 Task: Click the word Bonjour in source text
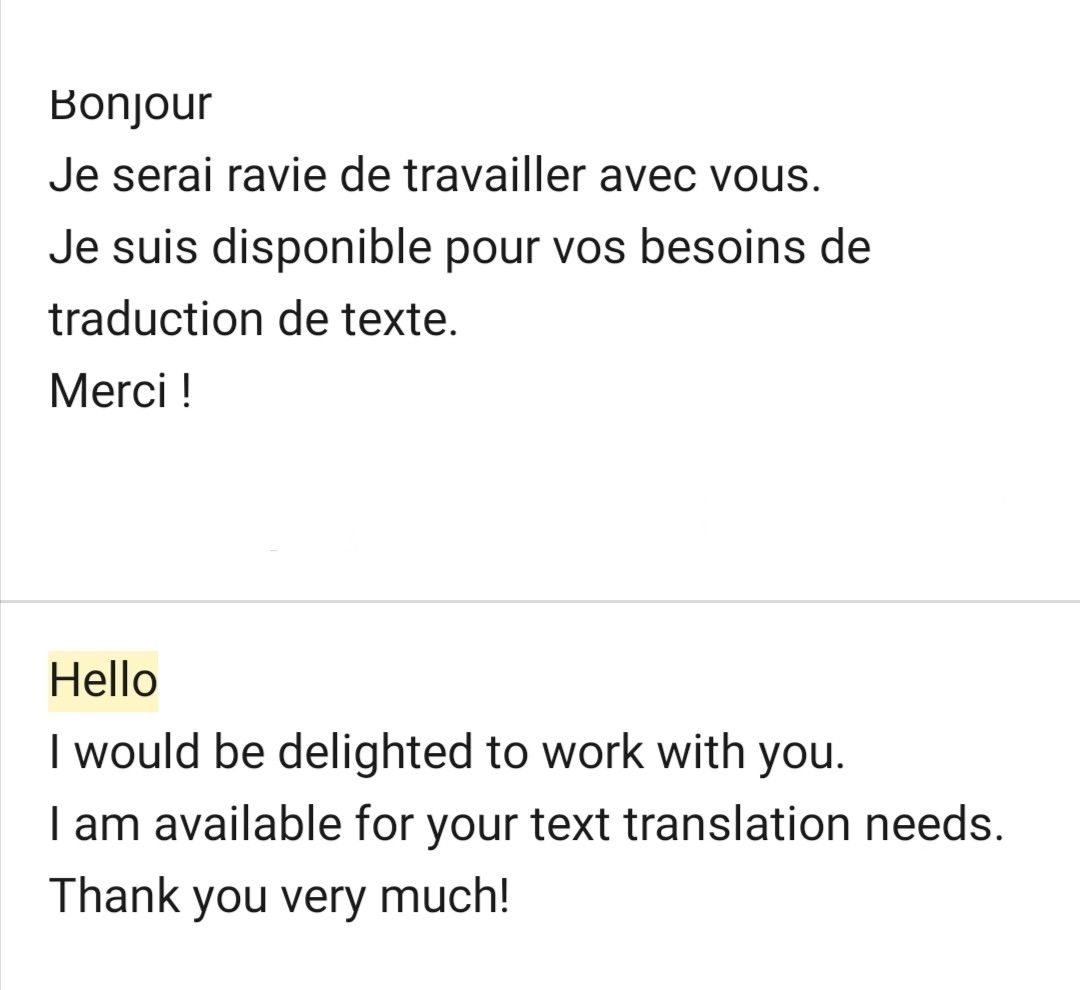coord(130,105)
